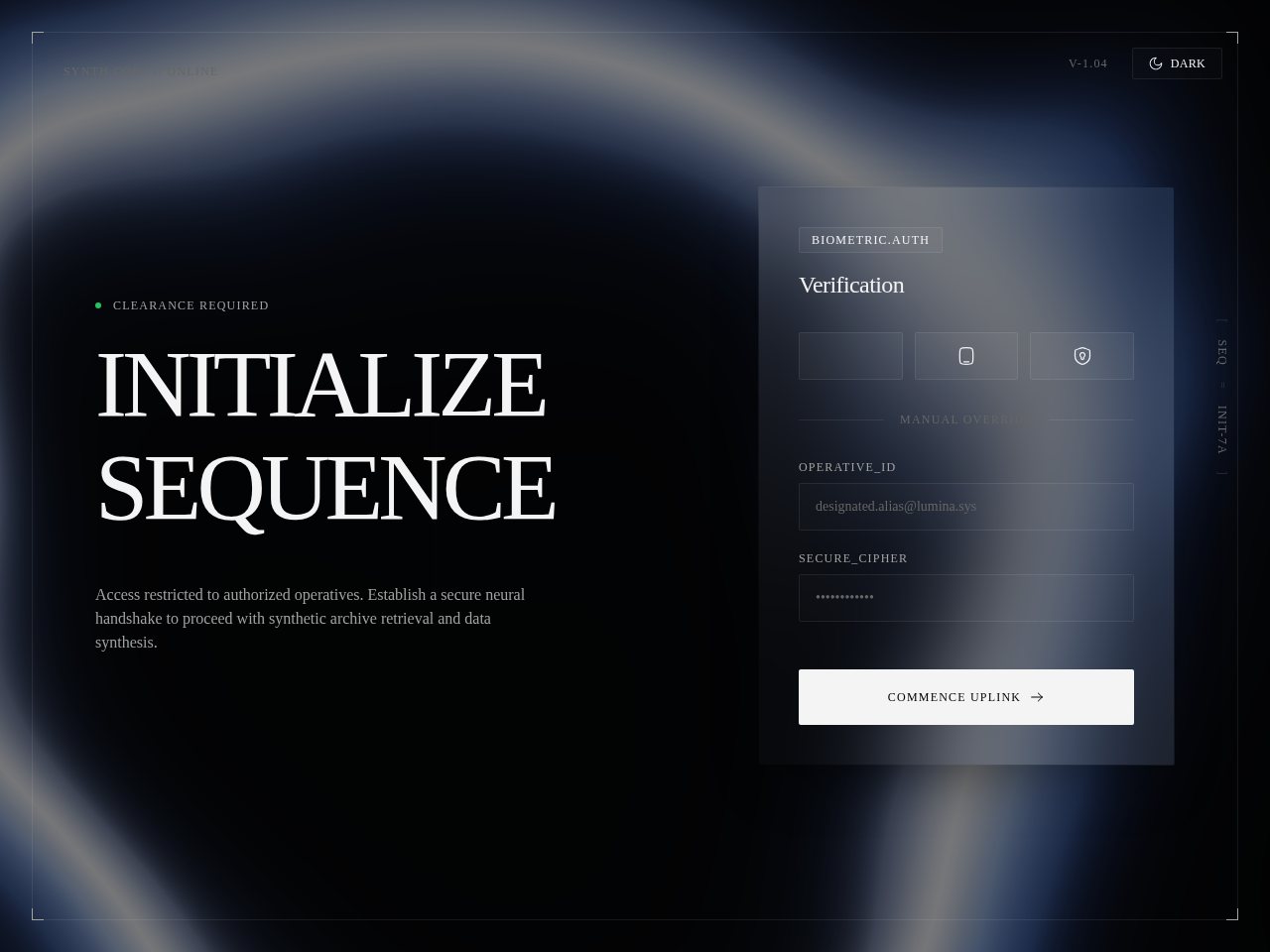The width and height of the screenshot is (1270, 952).
Task: Click the BIOMETRIC.AUTH badge
Action: (x=870, y=240)
